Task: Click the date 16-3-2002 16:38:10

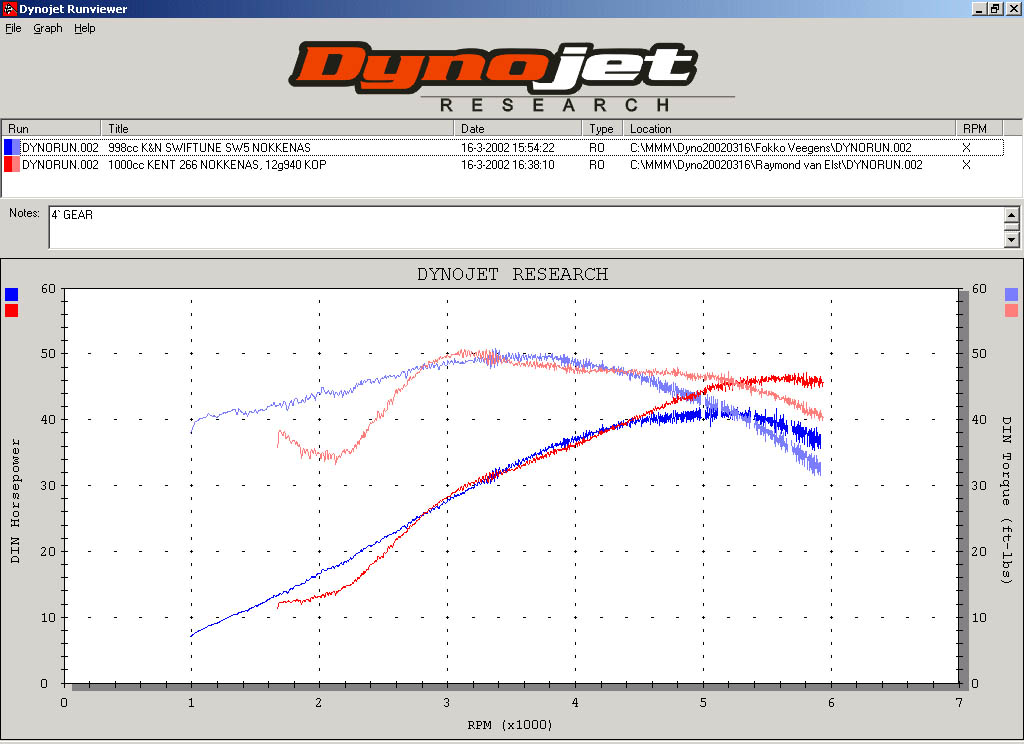Action: pyautogui.click(x=507, y=165)
